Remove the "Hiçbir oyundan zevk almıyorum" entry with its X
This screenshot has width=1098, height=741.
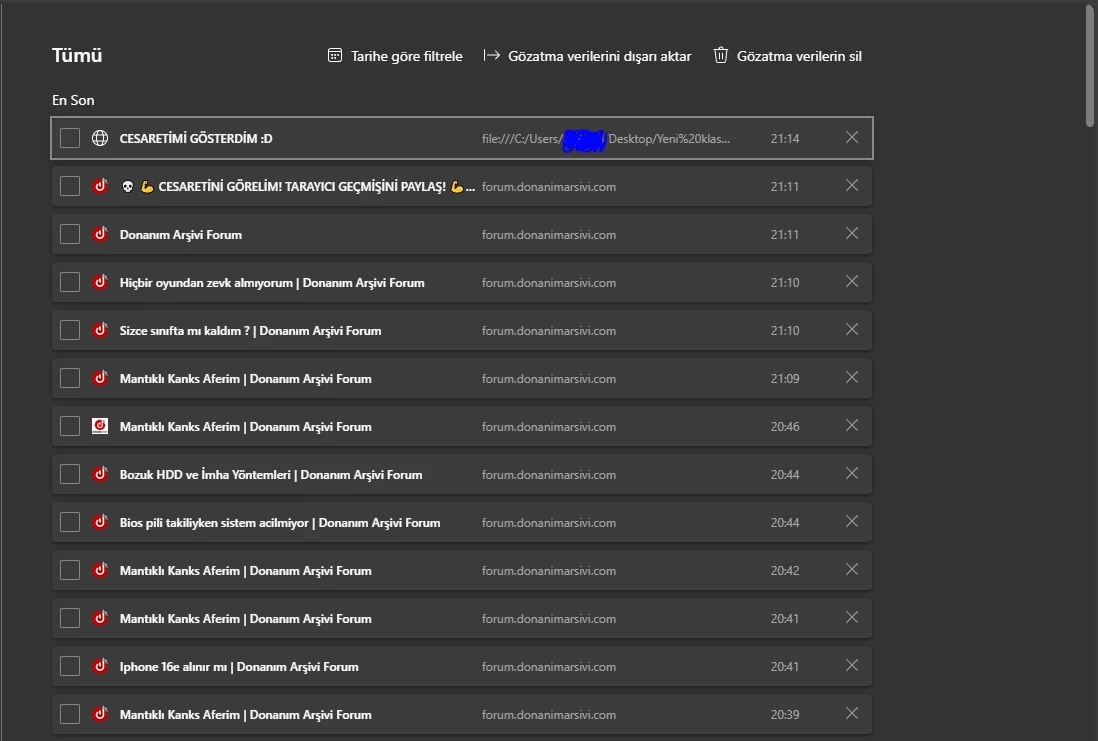851,281
